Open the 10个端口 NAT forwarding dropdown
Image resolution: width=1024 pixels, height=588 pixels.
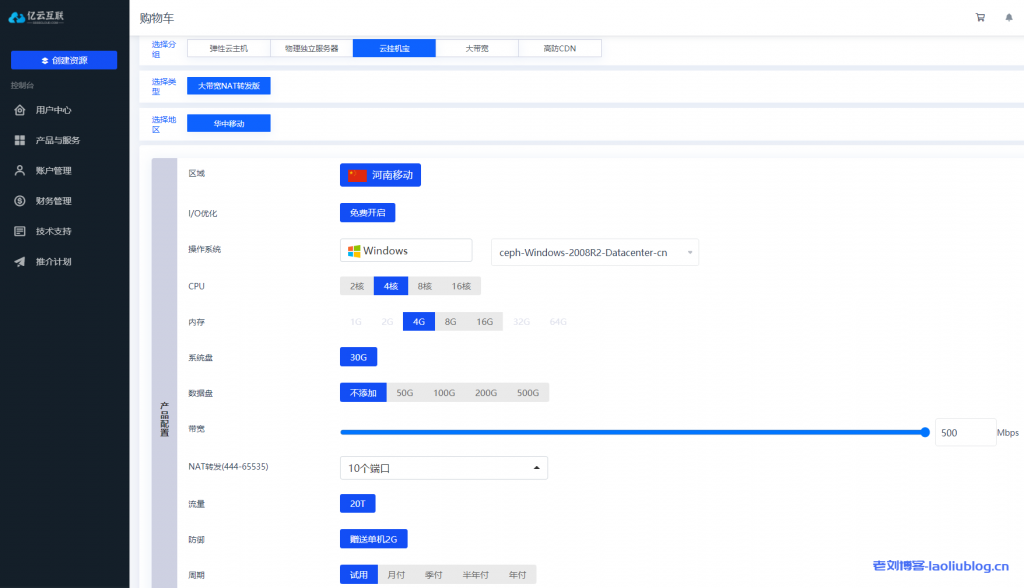pyautogui.click(x=443, y=468)
